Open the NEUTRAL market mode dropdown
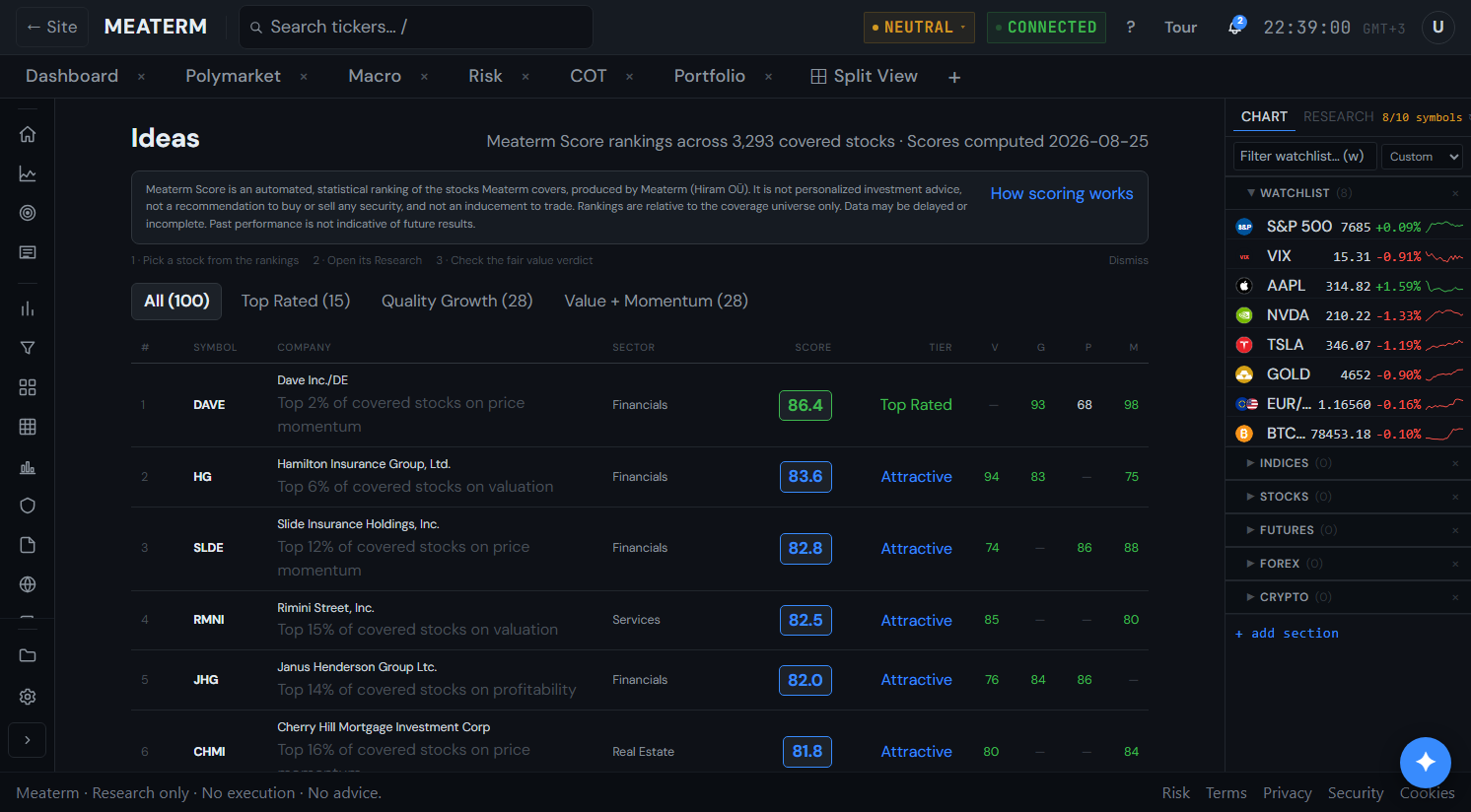 919,28
